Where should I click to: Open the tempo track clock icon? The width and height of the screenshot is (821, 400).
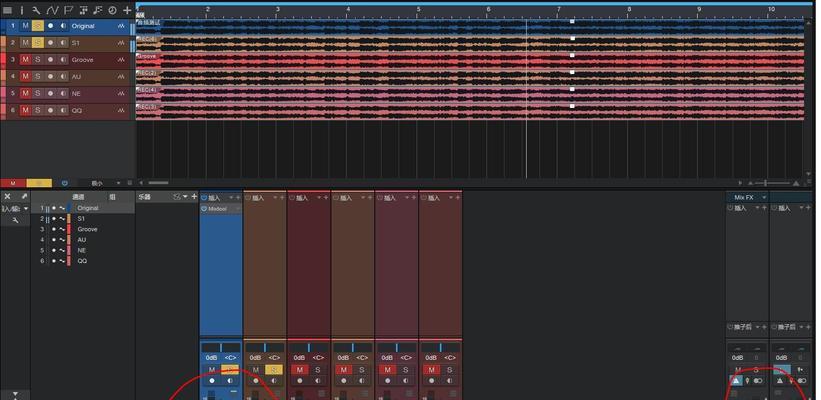coord(112,10)
